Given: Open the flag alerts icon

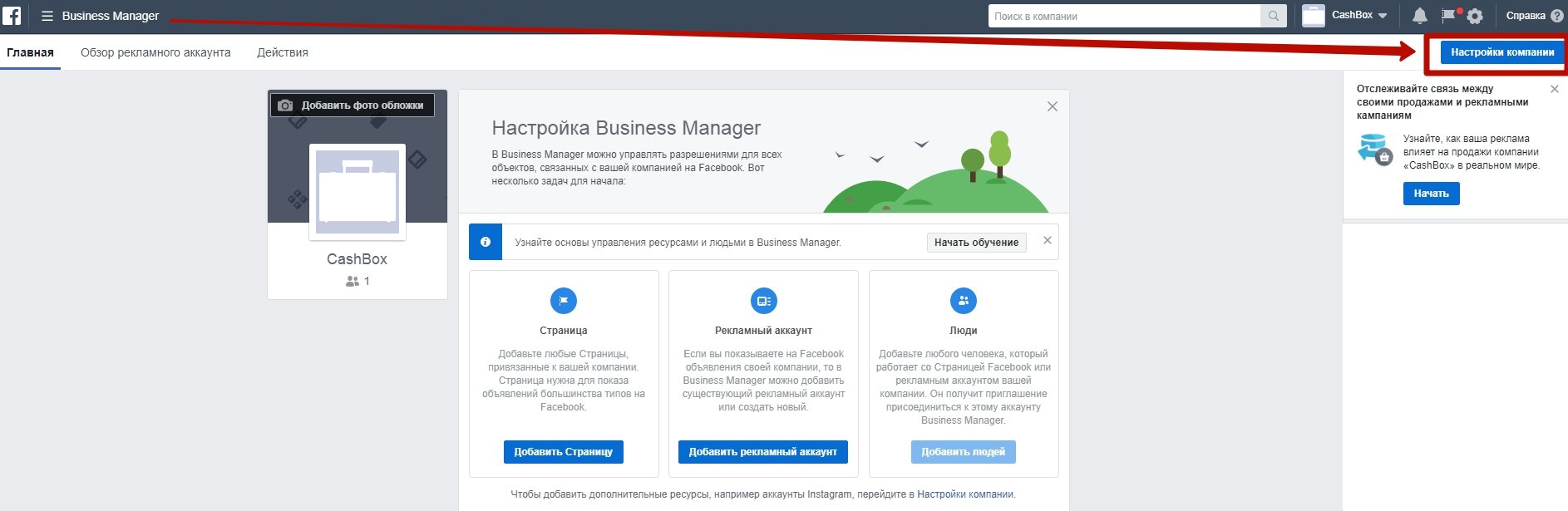Looking at the screenshot, I should (1449, 15).
